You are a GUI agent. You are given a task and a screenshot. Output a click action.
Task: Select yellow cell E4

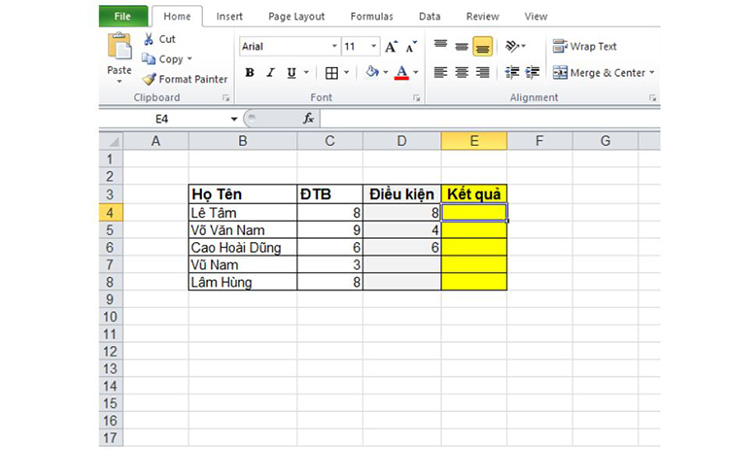click(474, 212)
